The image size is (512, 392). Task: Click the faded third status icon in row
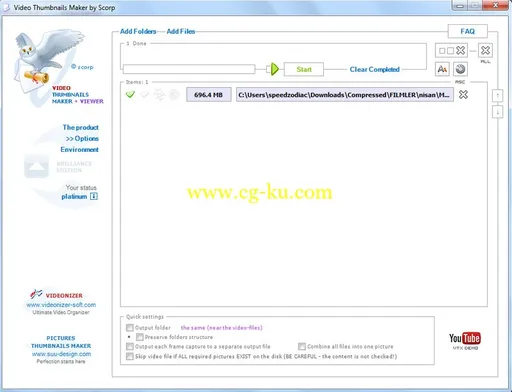[x=159, y=95]
